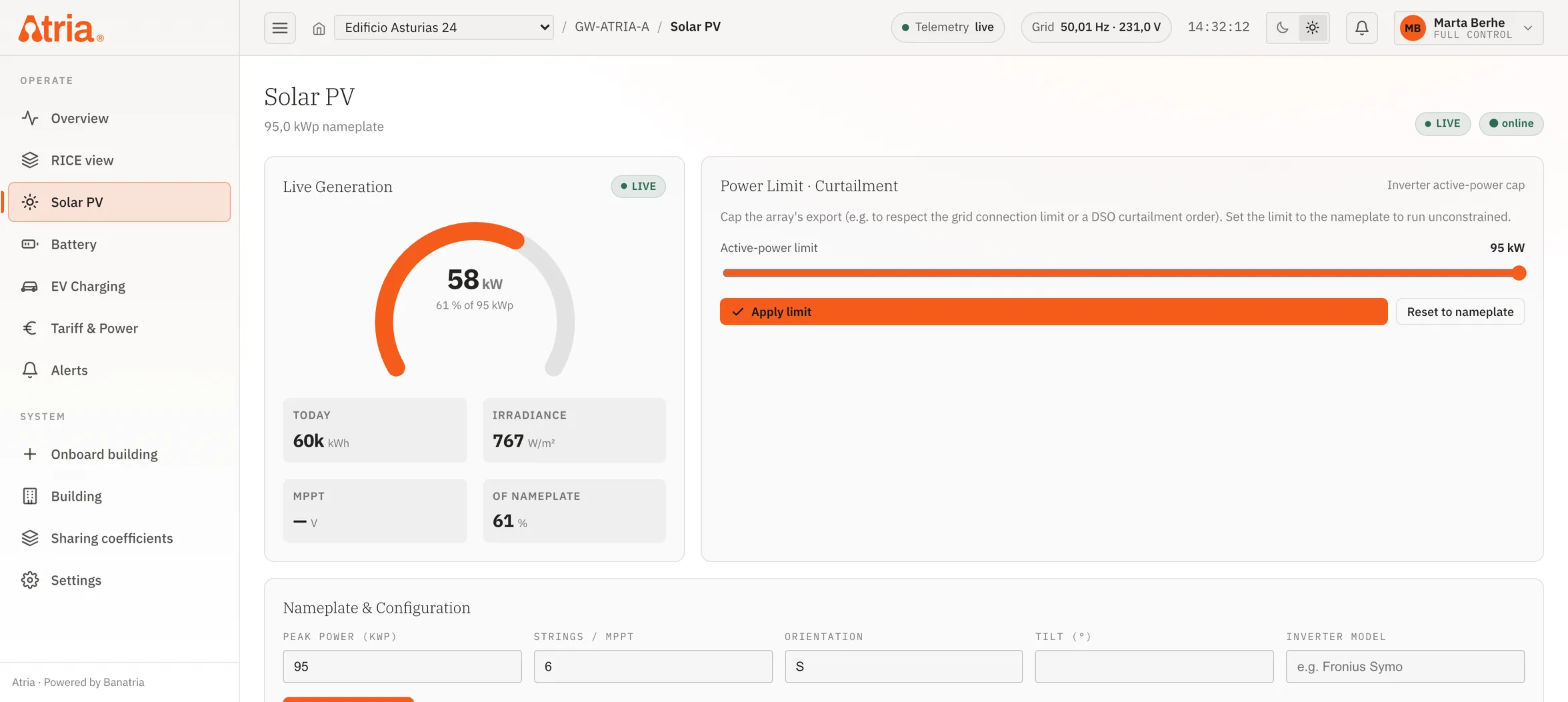
Task: Switch to dark mode moon icon
Action: pyautogui.click(x=1282, y=27)
